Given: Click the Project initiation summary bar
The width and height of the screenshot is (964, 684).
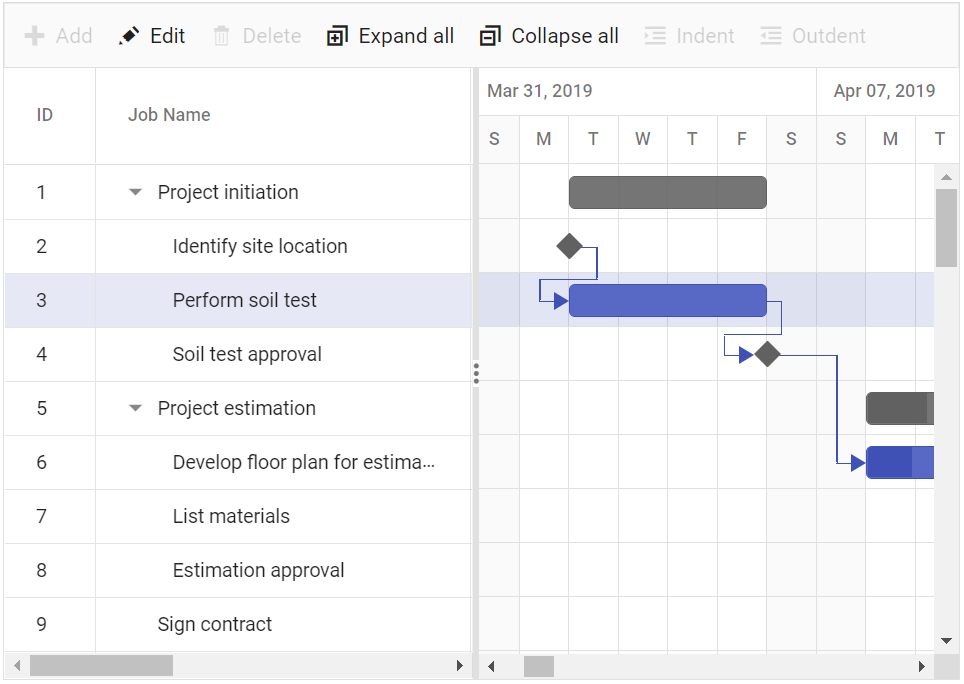Looking at the screenshot, I should [x=667, y=192].
